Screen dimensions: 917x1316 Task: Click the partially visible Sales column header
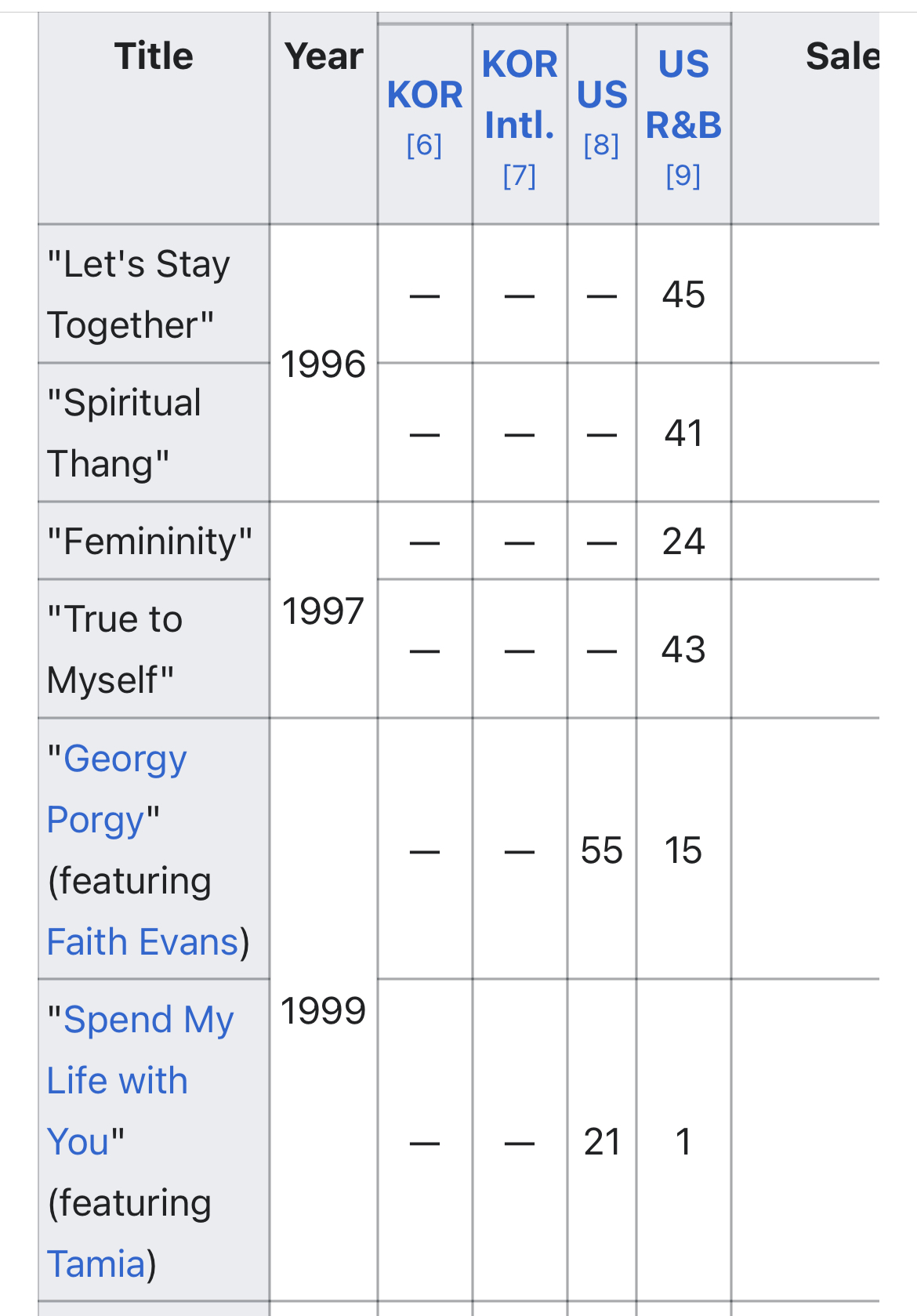click(x=842, y=56)
